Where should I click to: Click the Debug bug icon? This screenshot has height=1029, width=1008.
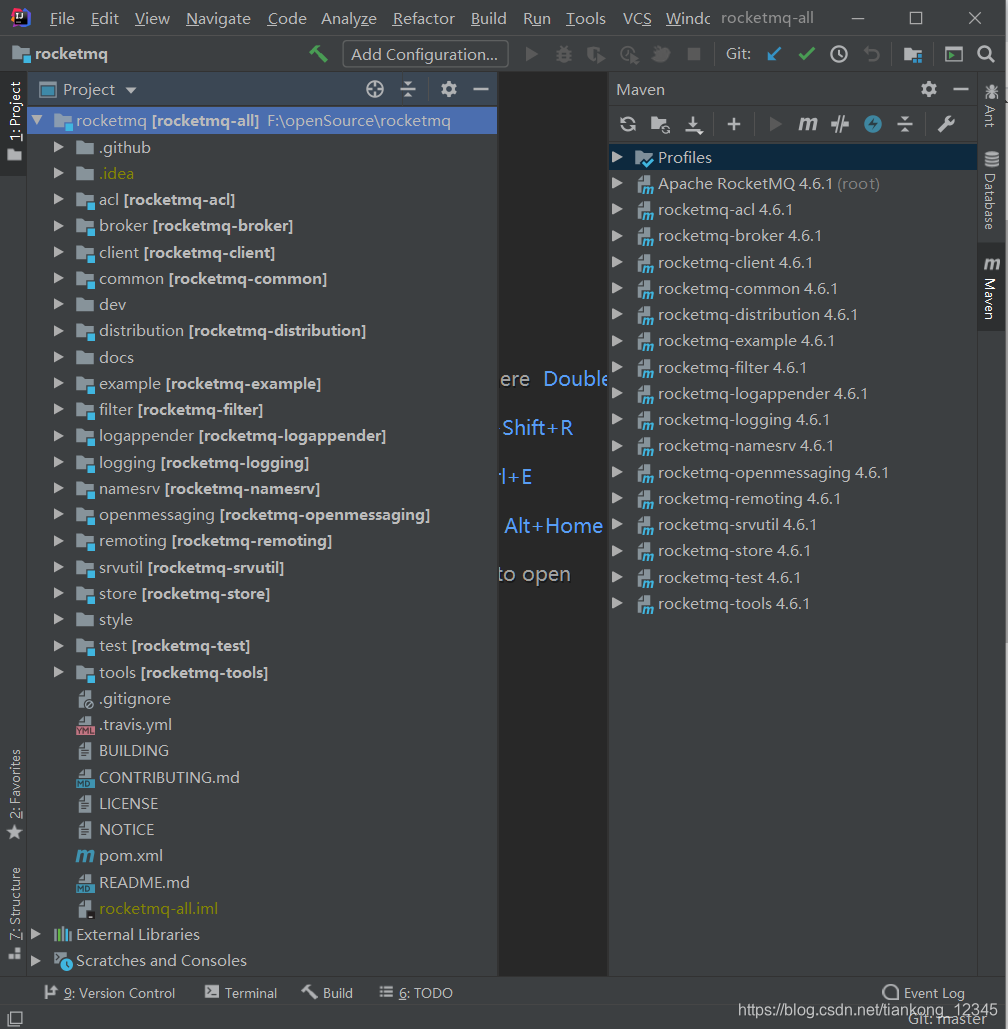click(x=564, y=54)
